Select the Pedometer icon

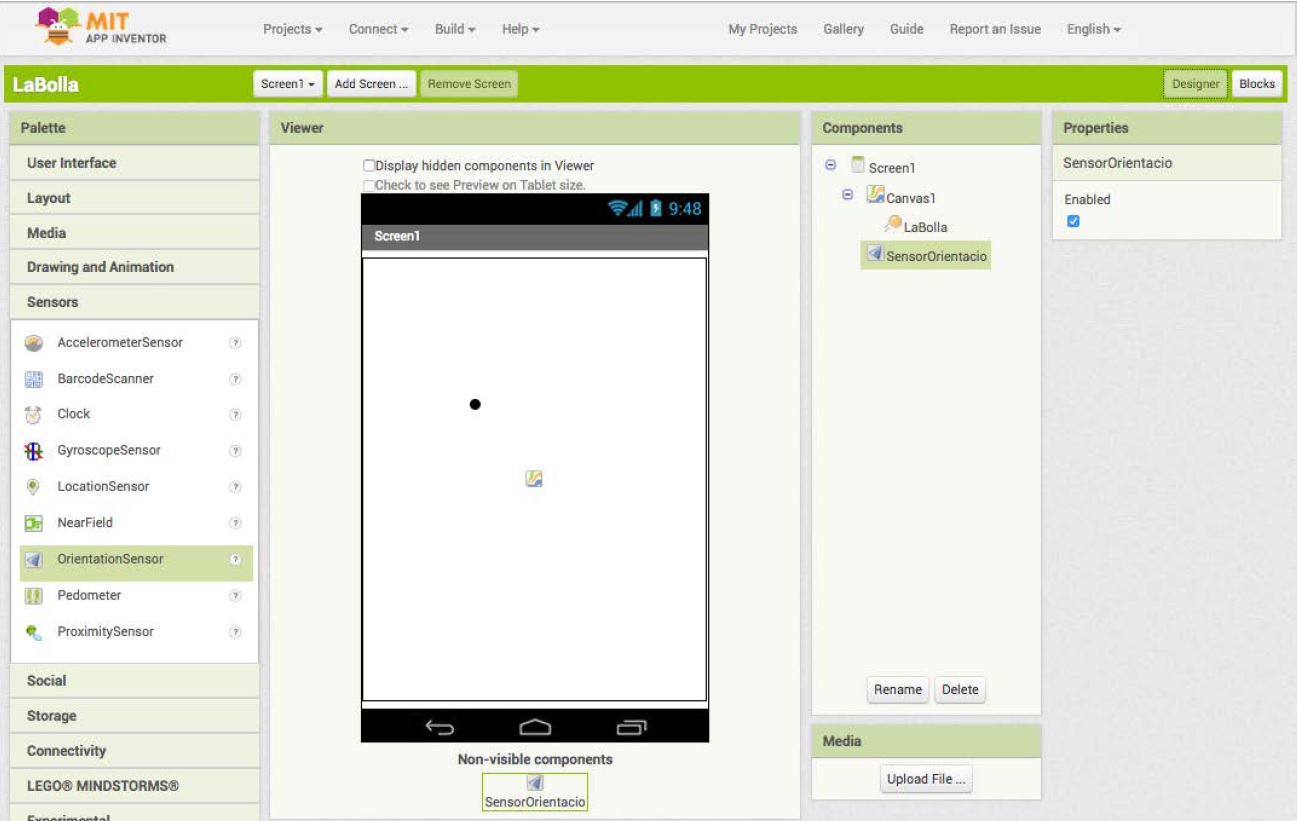[33, 596]
